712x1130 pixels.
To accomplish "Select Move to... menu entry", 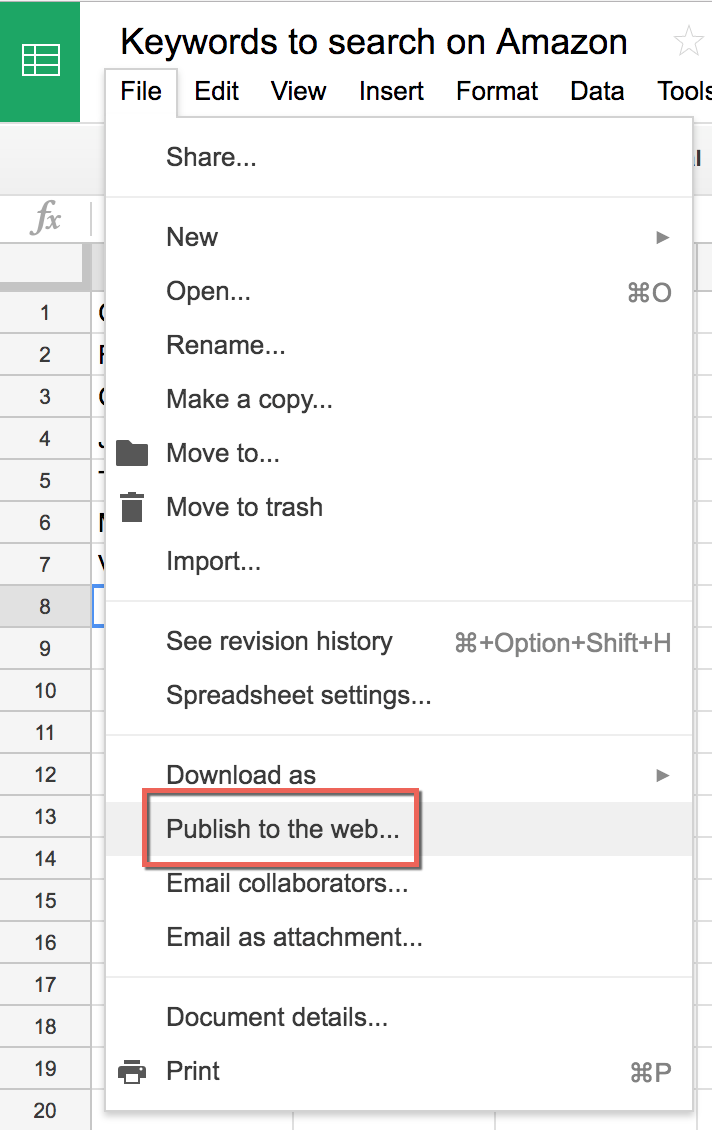I will pyautogui.click(x=399, y=453).
